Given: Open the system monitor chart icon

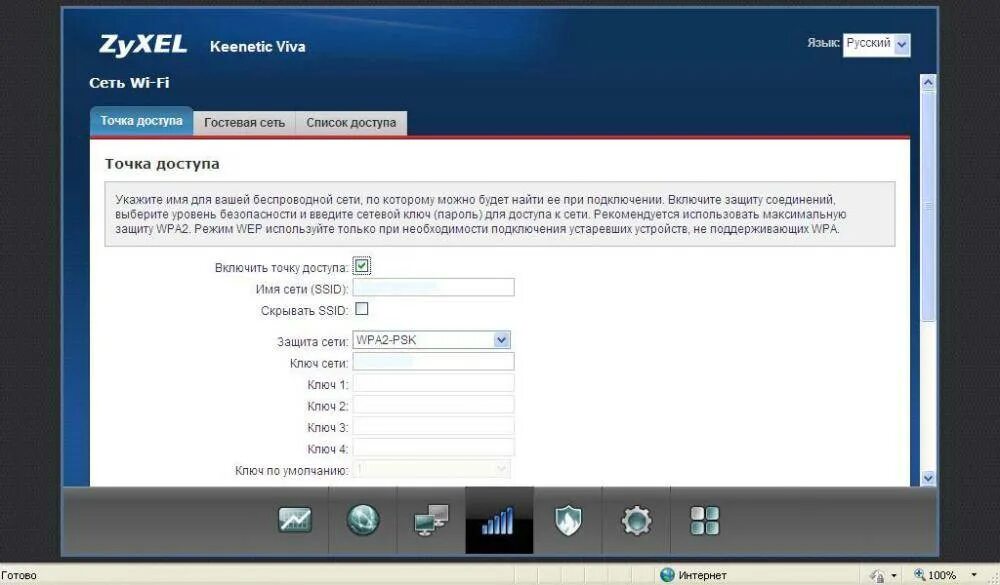Looking at the screenshot, I should pos(295,520).
